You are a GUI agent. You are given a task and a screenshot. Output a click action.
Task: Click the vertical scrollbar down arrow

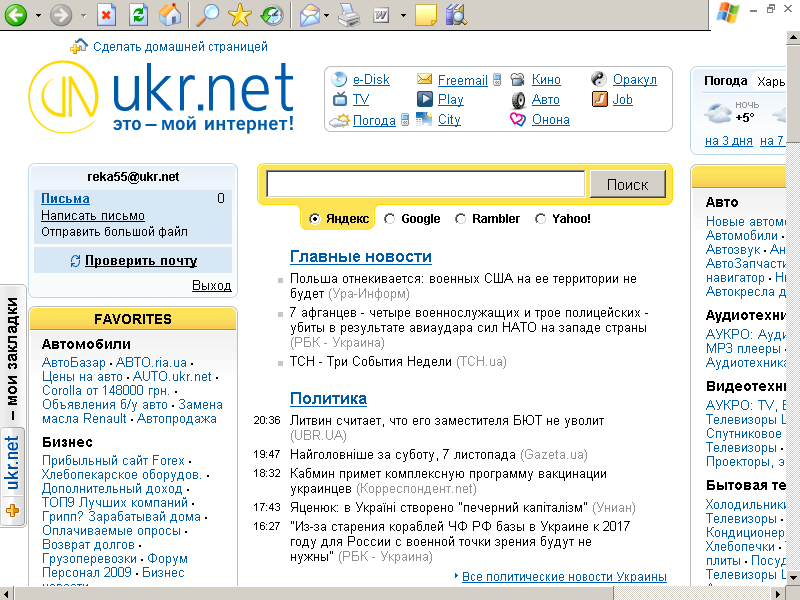pyautogui.click(x=793, y=578)
